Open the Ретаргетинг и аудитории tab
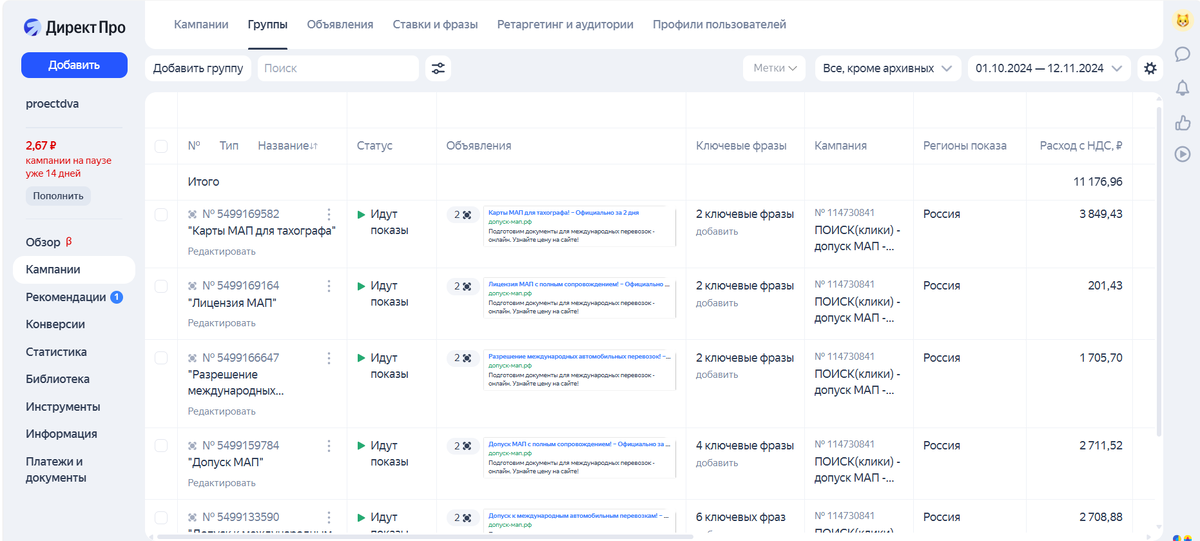The height and width of the screenshot is (541, 1200). click(565, 24)
